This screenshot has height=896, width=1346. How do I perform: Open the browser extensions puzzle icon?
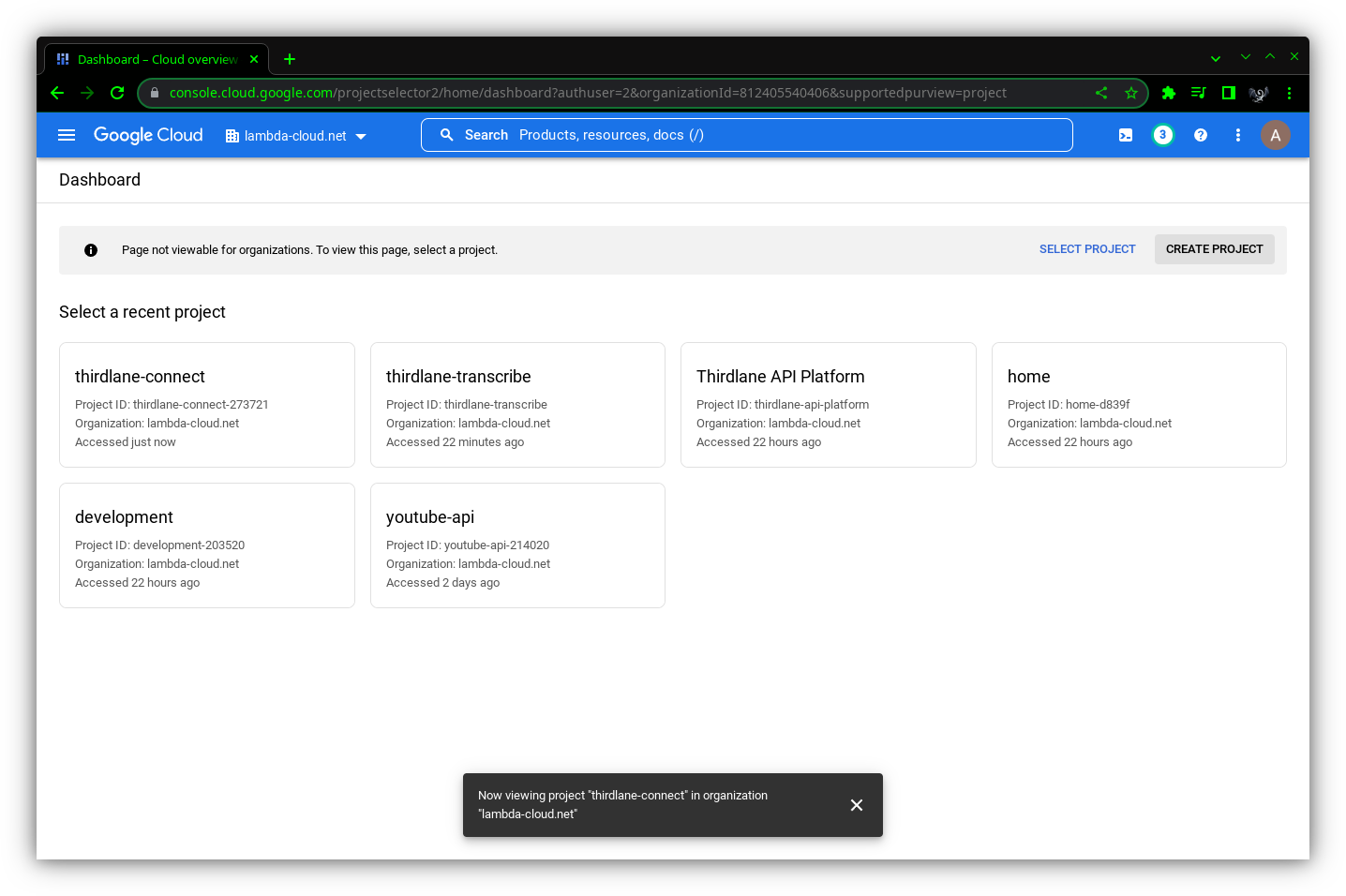[1168, 93]
